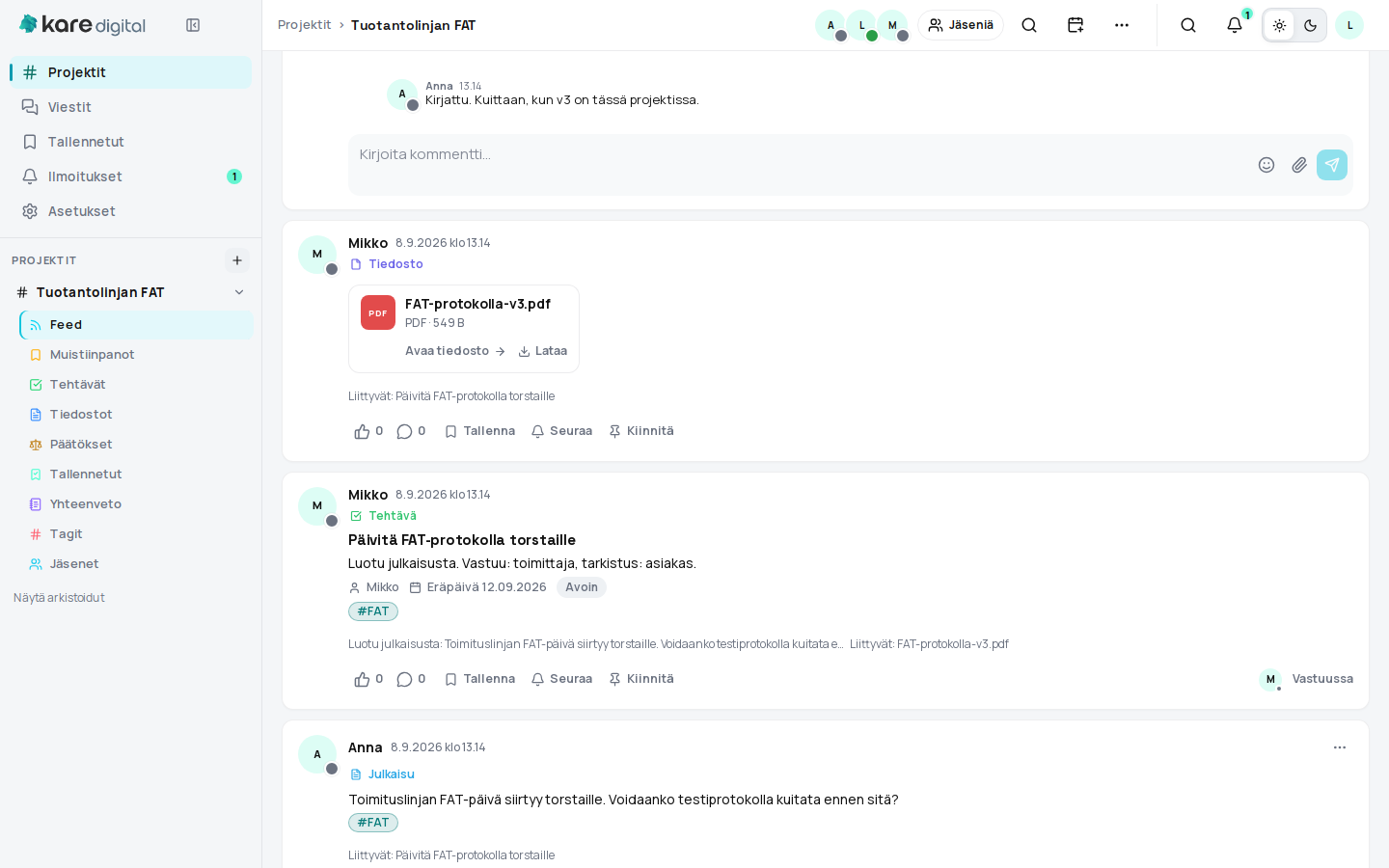This screenshot has width=1389, height=868.
Task: Click Projektit breadcrumb link
Action: pos(304,25)
